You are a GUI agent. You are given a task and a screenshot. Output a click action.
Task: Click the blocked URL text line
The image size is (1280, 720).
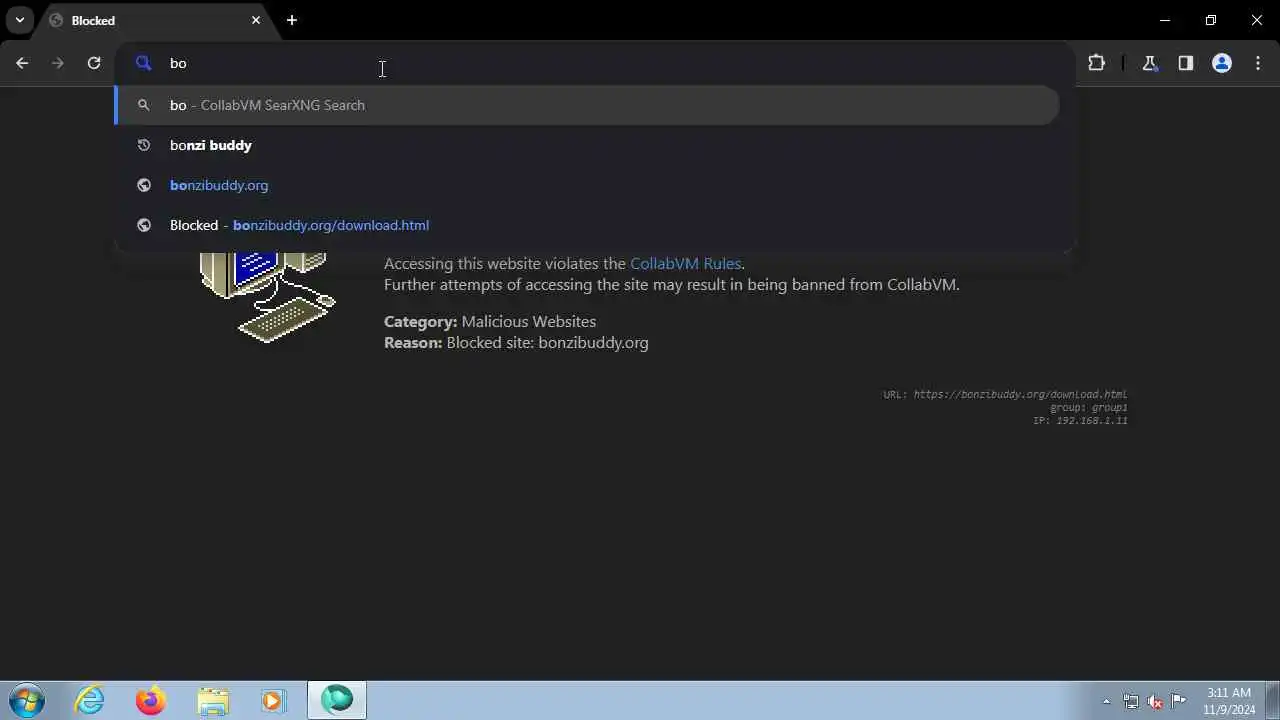1005,394
